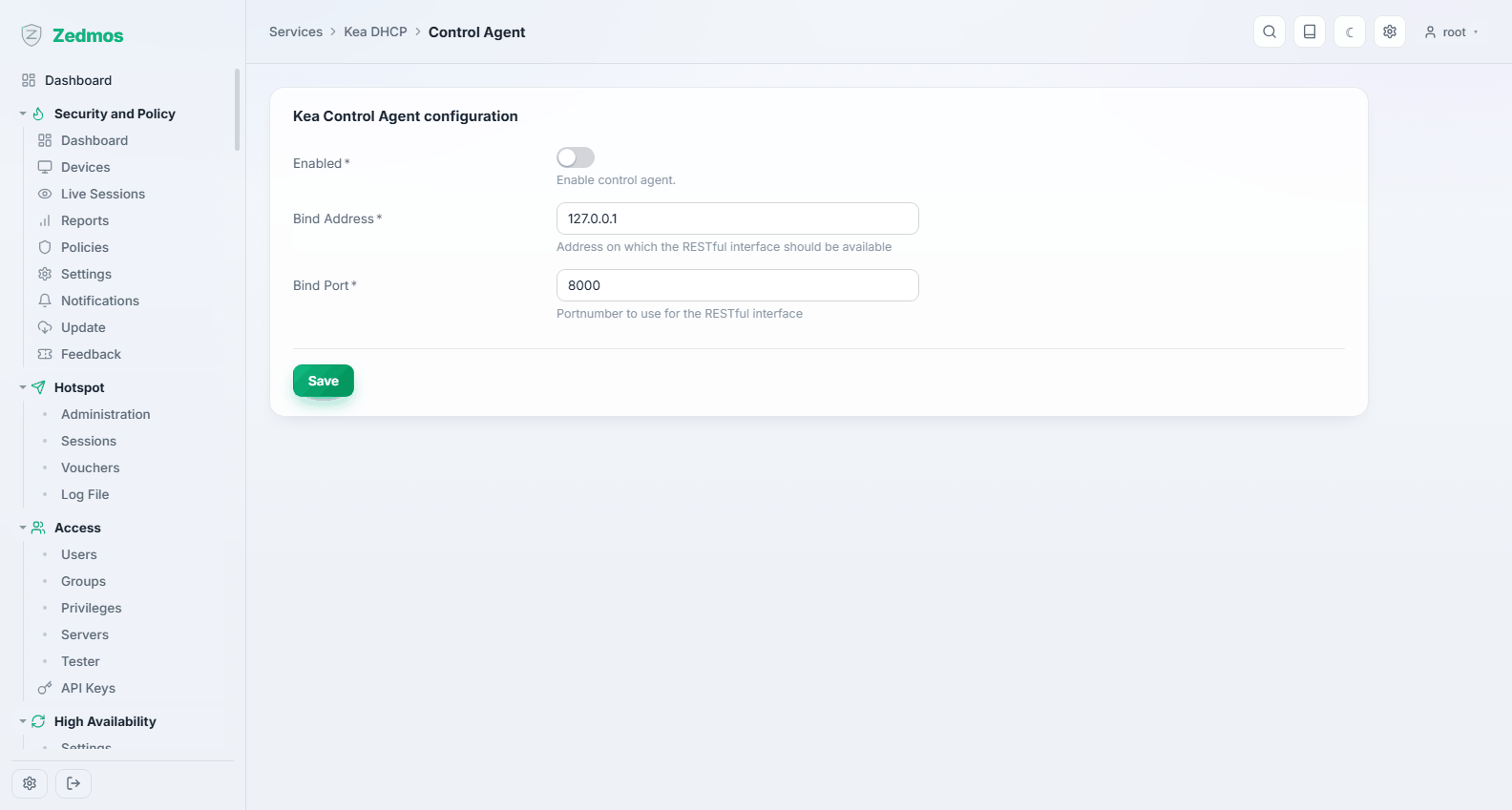The image size is (1512, 810).
Task: Click the logout icon in sidebar footer
Action: (73, 783)
